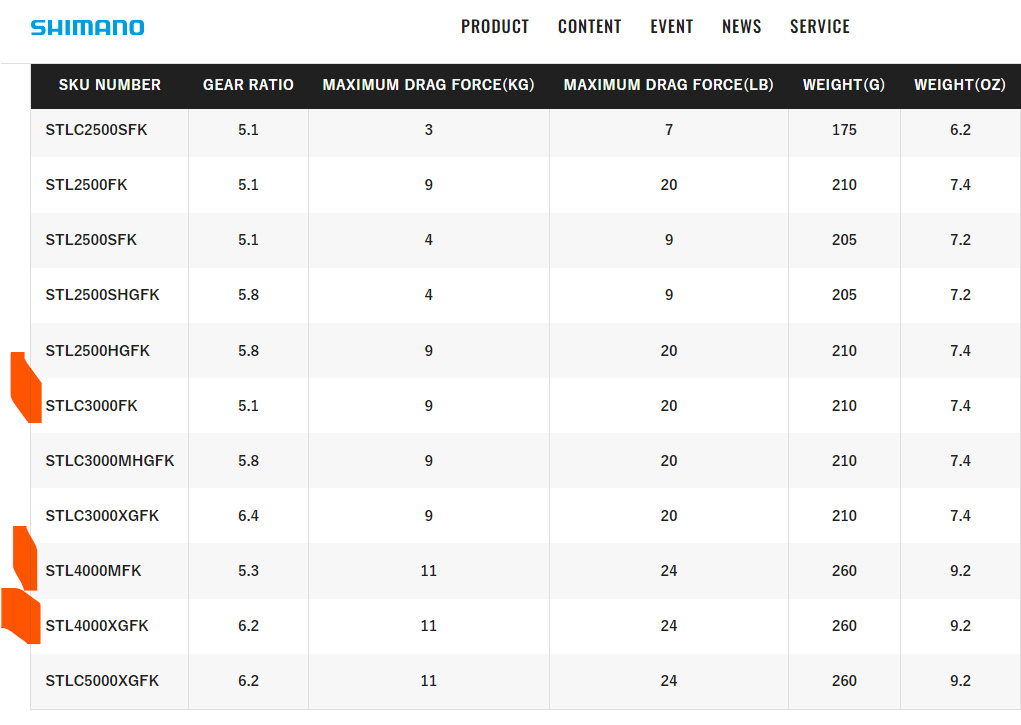Click the MAXIMUM DRAG FORCE(KG) header
Viewport: 1021px width, 725px height.
428,85
